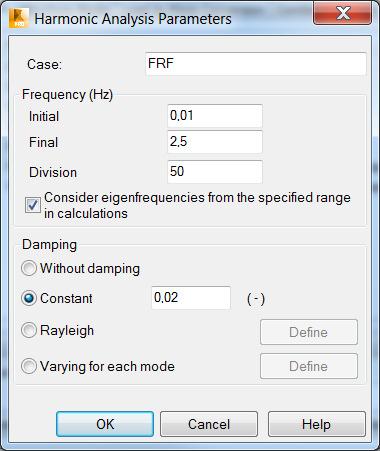380x451 pixels.
Task: Click the Initial frequency input field
Action: [x=215, y=116]
